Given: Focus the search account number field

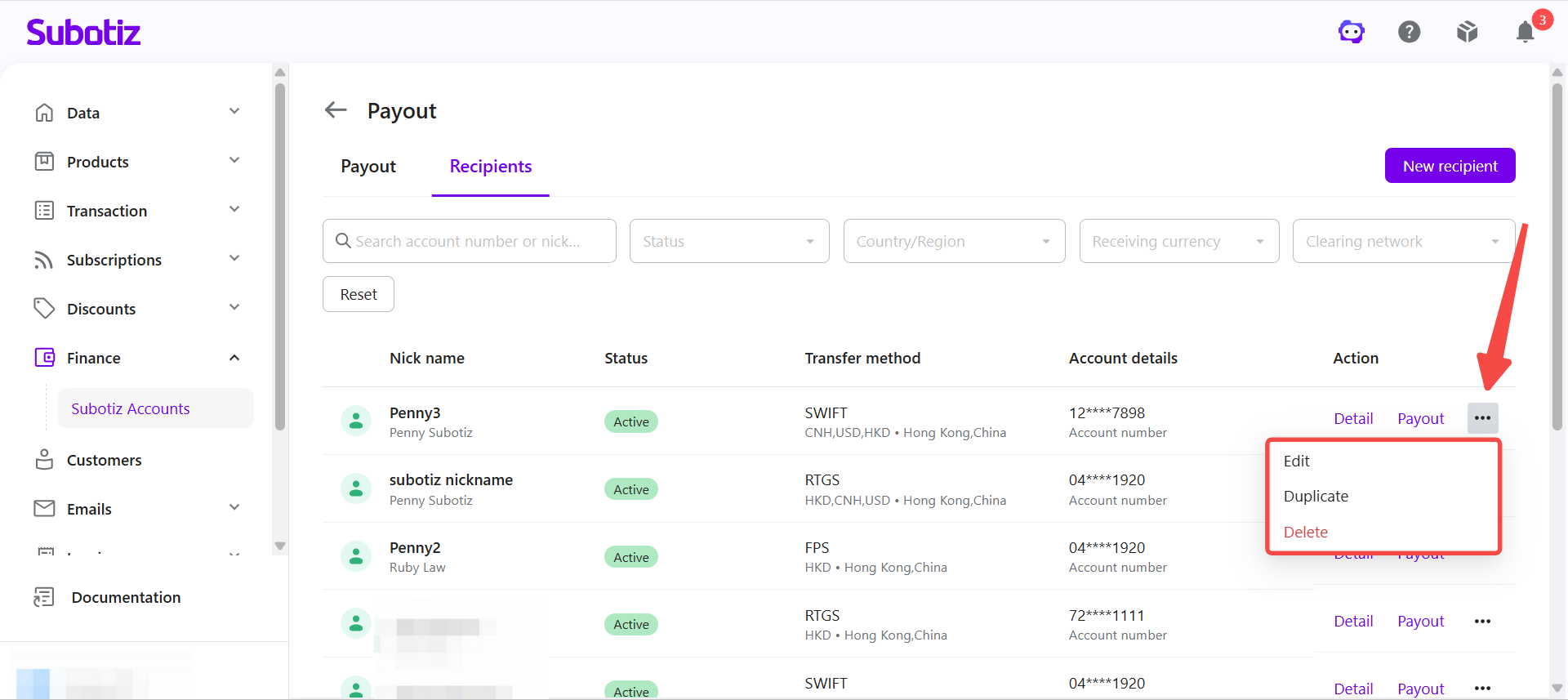Looking at the screenshot, I should pyautogui.click(x=470, y=241).
